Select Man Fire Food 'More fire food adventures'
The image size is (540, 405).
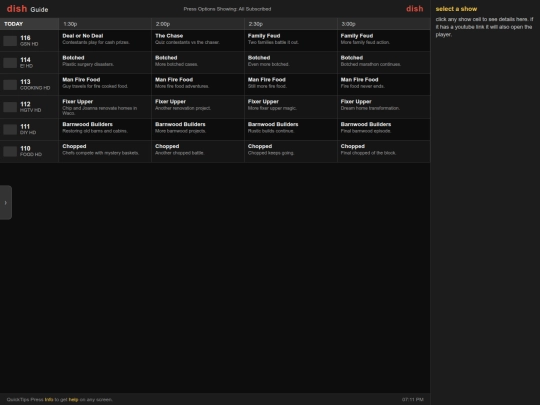(x=198, y=85)
